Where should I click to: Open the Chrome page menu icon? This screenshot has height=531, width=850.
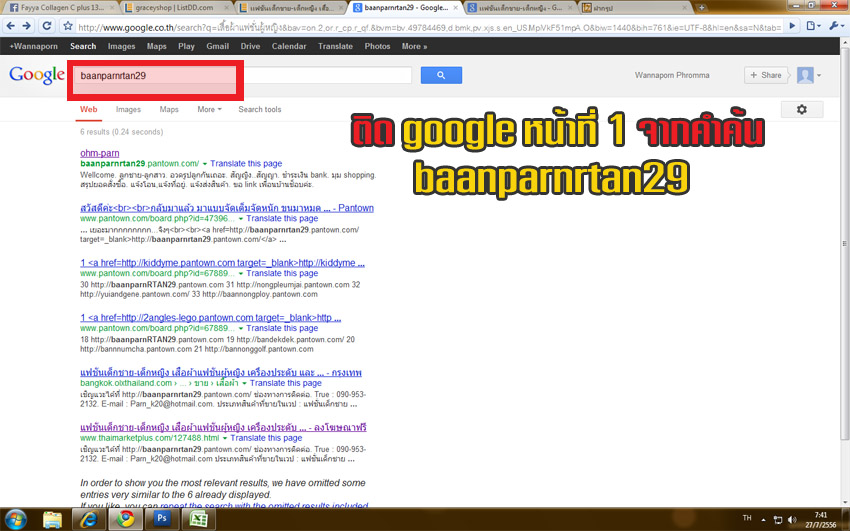(x=812, y=26)
